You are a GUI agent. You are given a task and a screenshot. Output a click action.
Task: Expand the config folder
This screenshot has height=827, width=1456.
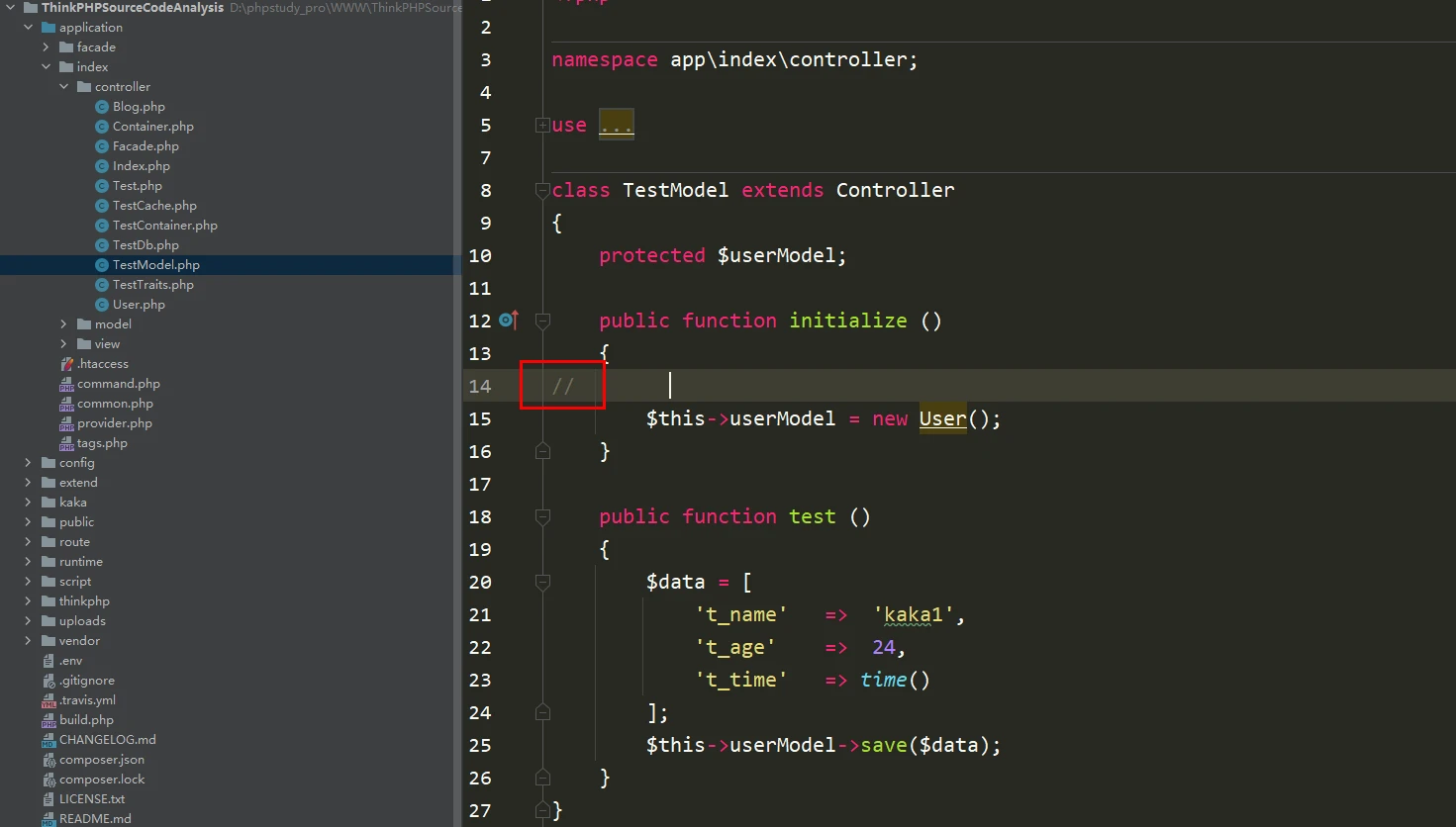pos(28,463)
